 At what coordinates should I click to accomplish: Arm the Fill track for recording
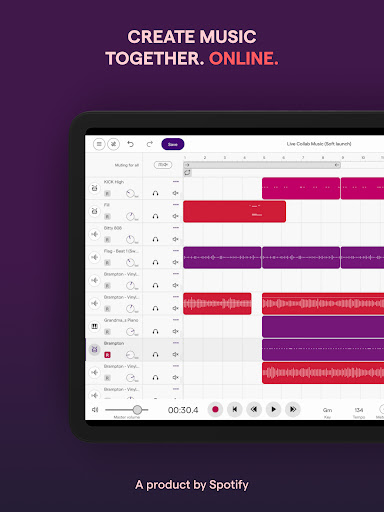(x=107, y=216)
